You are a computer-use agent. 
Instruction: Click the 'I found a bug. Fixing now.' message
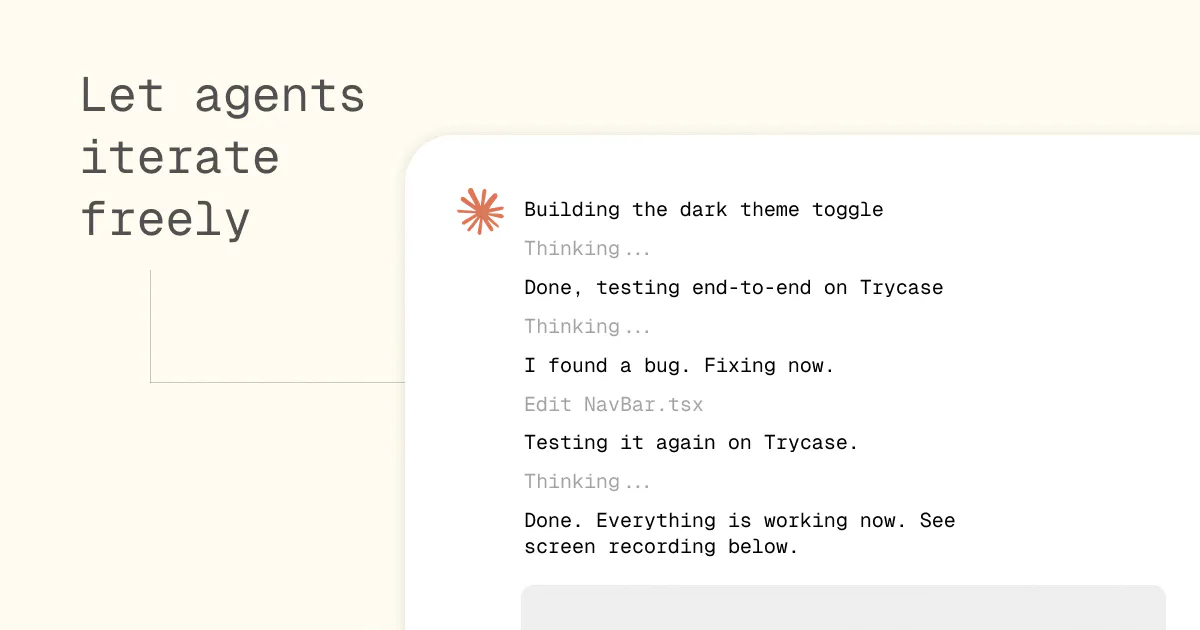point(679,366)
